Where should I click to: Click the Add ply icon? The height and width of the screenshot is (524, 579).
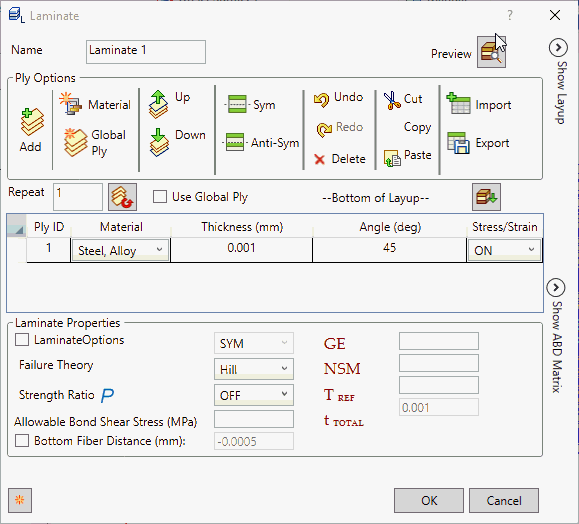pyautogui.click(x=32, y=122)
